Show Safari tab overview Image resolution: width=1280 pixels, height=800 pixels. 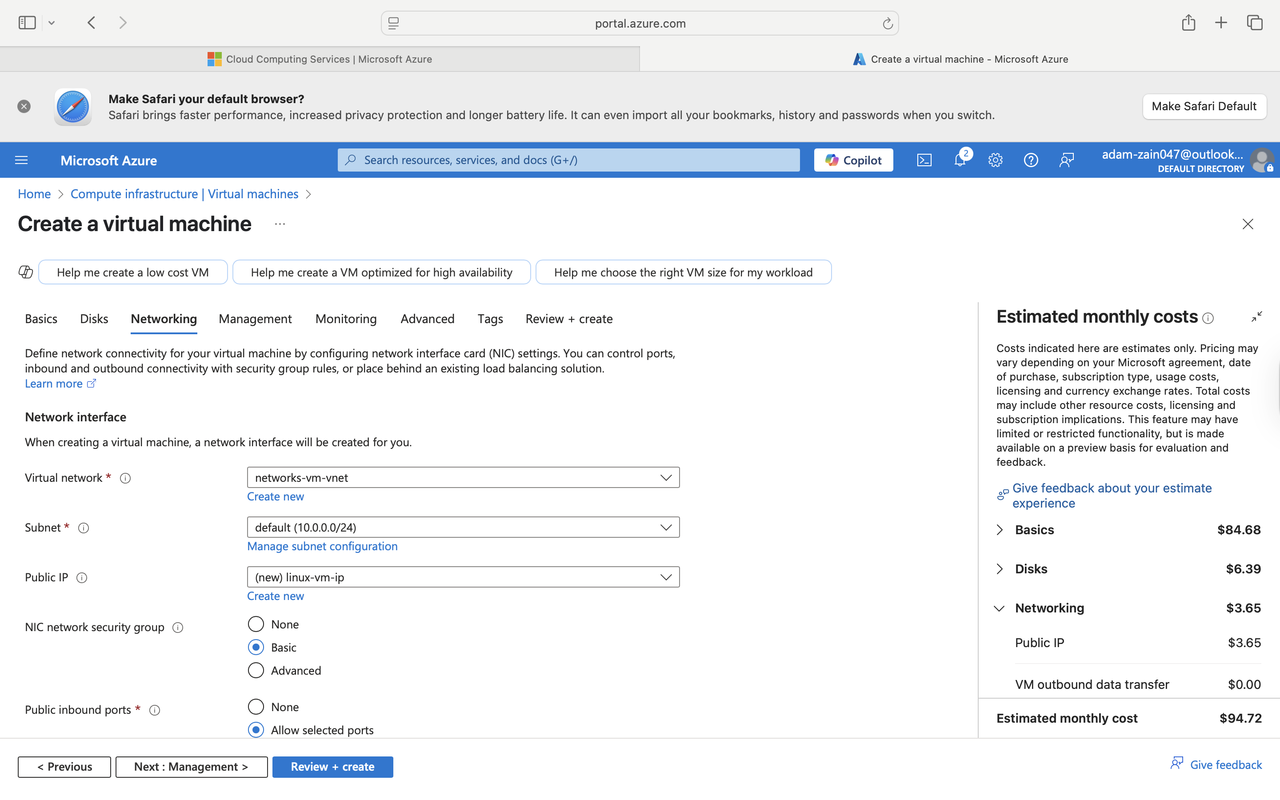pos(1255,23)
